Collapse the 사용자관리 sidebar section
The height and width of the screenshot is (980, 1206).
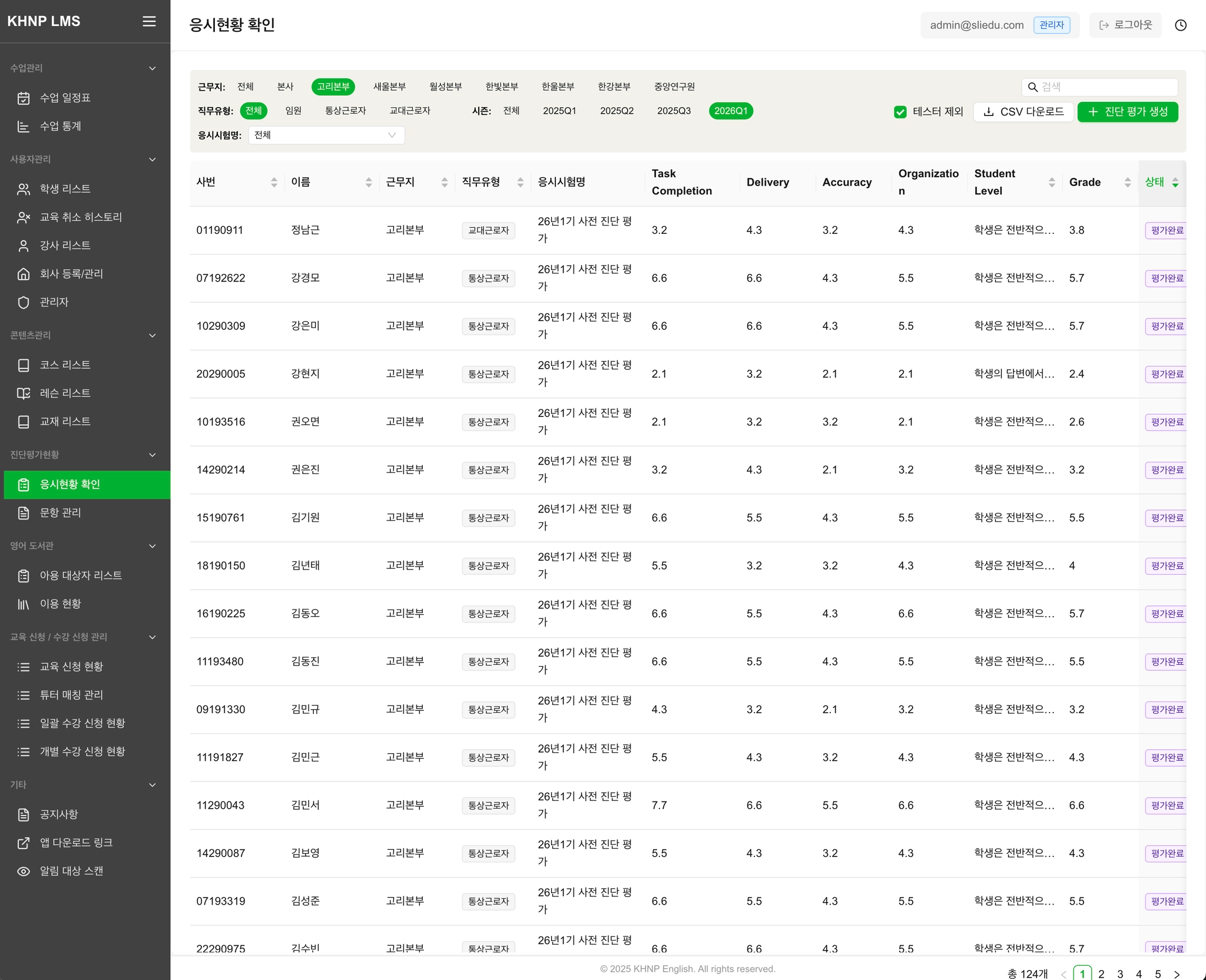tap(153, 160)
